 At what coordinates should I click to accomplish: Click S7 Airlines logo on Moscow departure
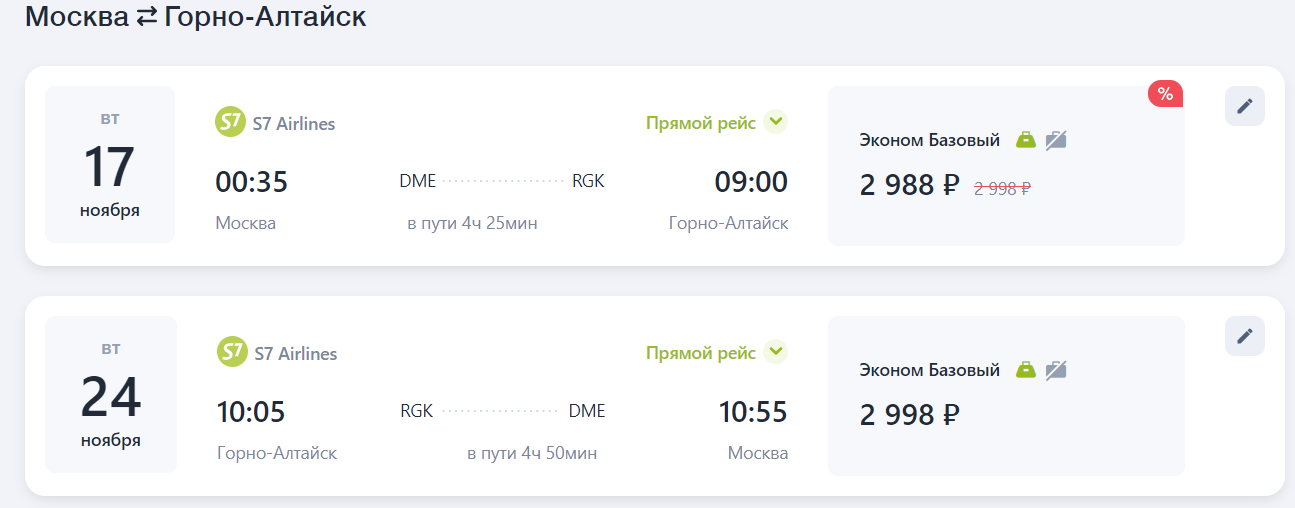[231, 123]
